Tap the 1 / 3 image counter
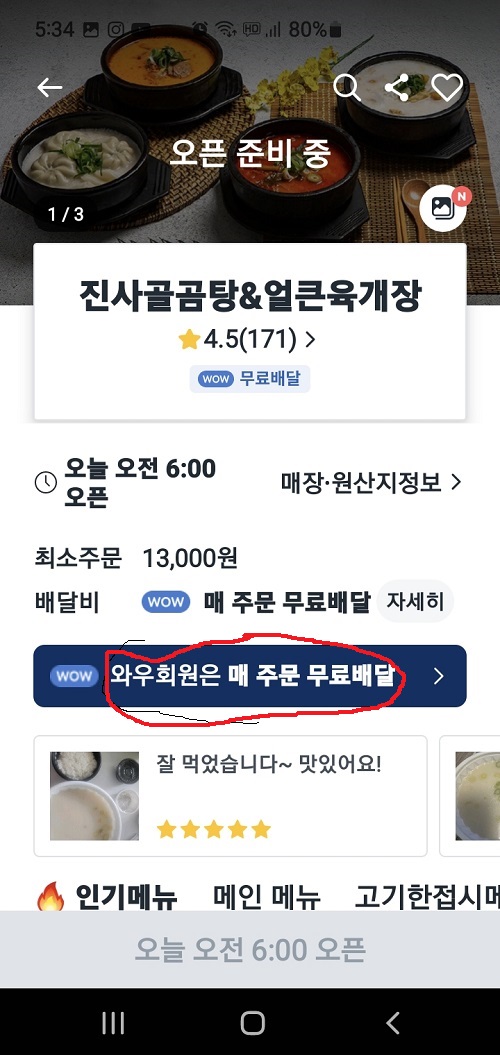Screen dimensions: 500x1055 tap(66, 214)
